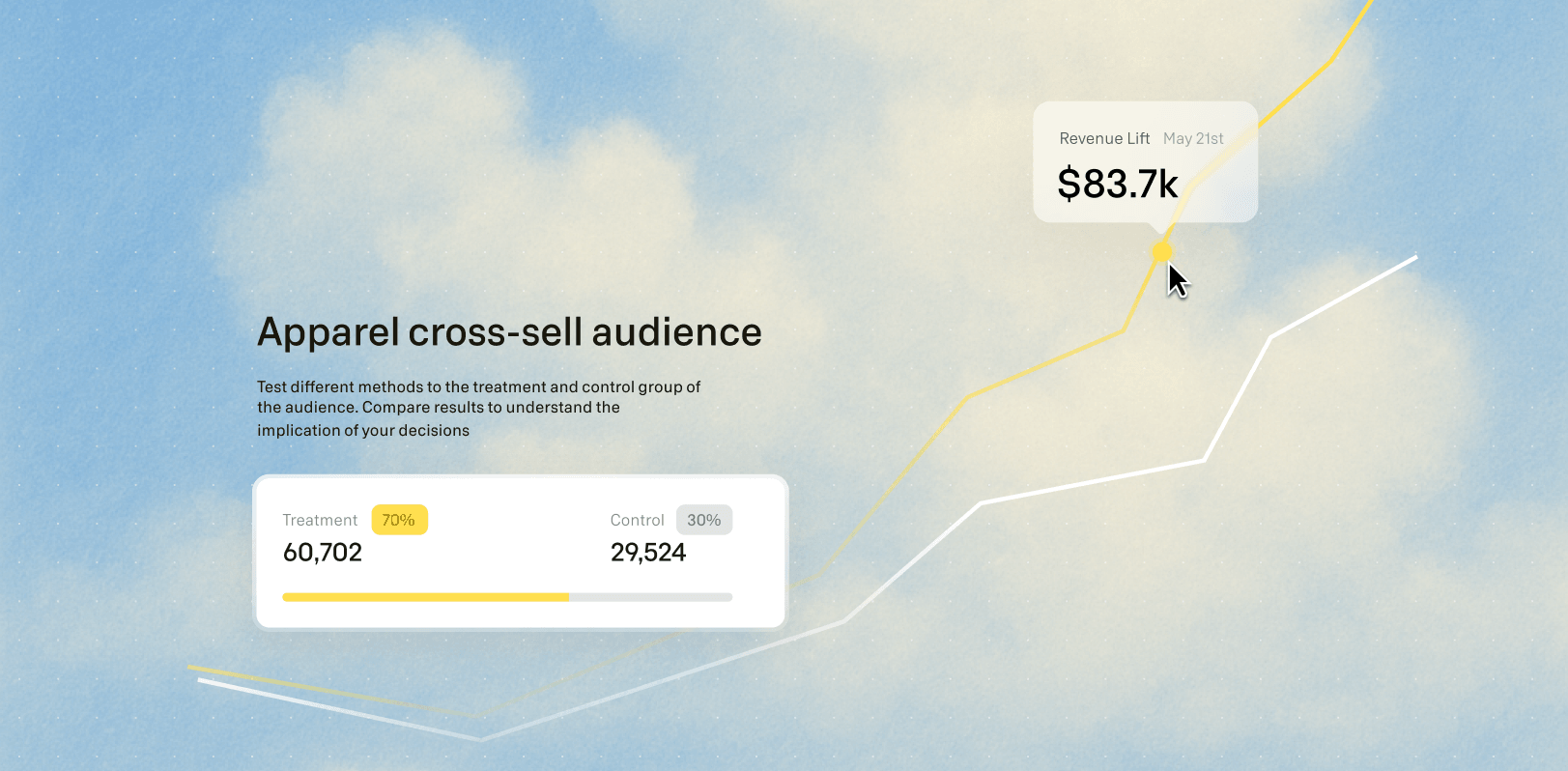Click the yellow line's bend below the data point
Image resolution: width=1568 pixels, height=771 pixels.
coord(1124,331)
